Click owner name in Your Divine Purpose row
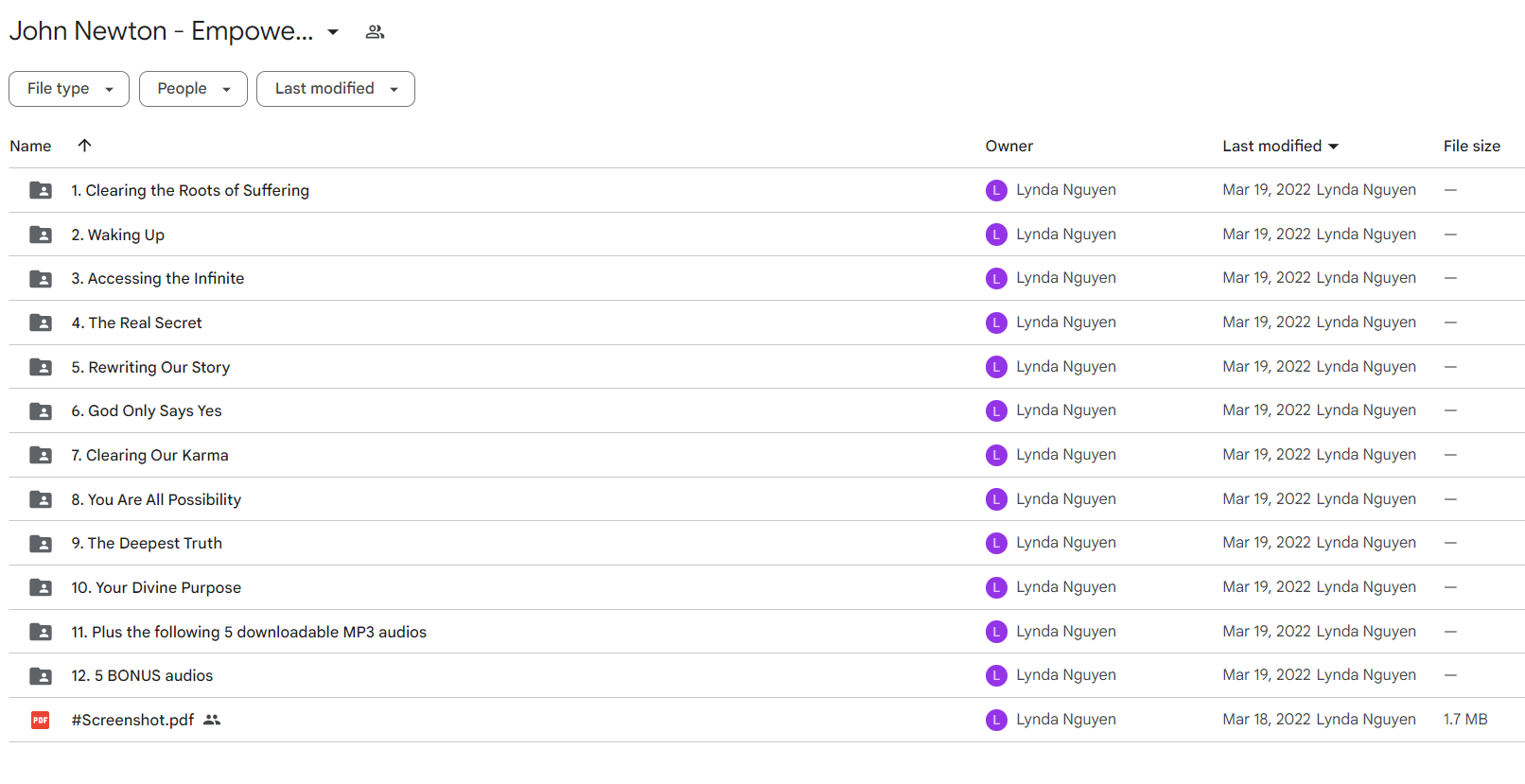Image resolution: width=1525 pixels, height=784 pixels. 1066,586
